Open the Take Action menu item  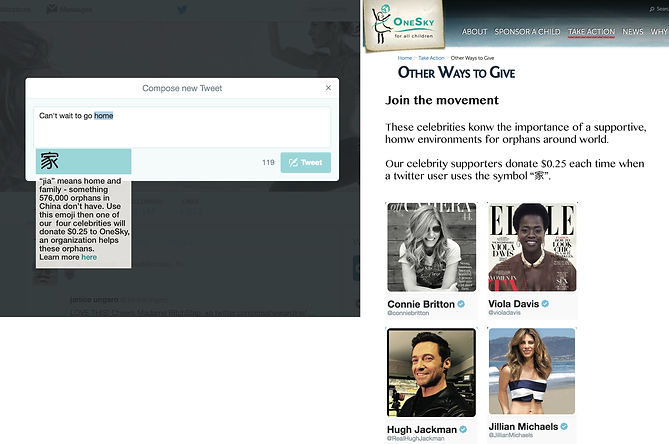591,32
